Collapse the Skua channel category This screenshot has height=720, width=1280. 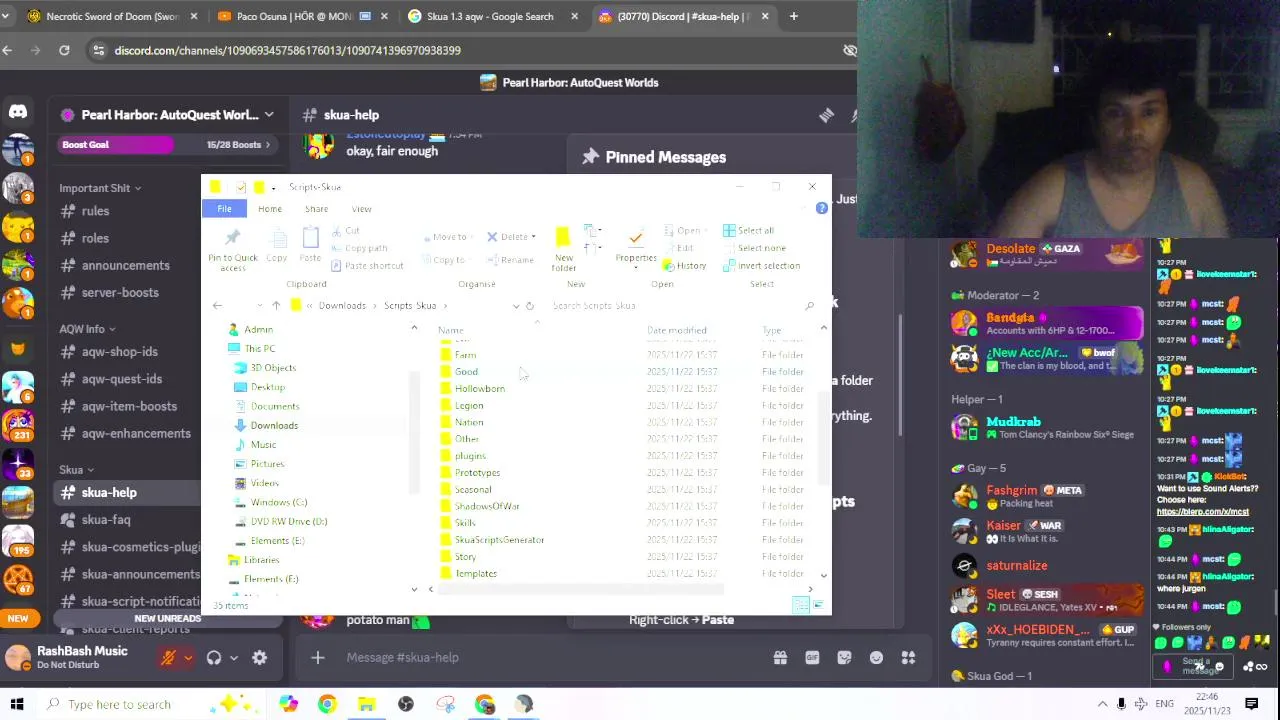(76, 470)
